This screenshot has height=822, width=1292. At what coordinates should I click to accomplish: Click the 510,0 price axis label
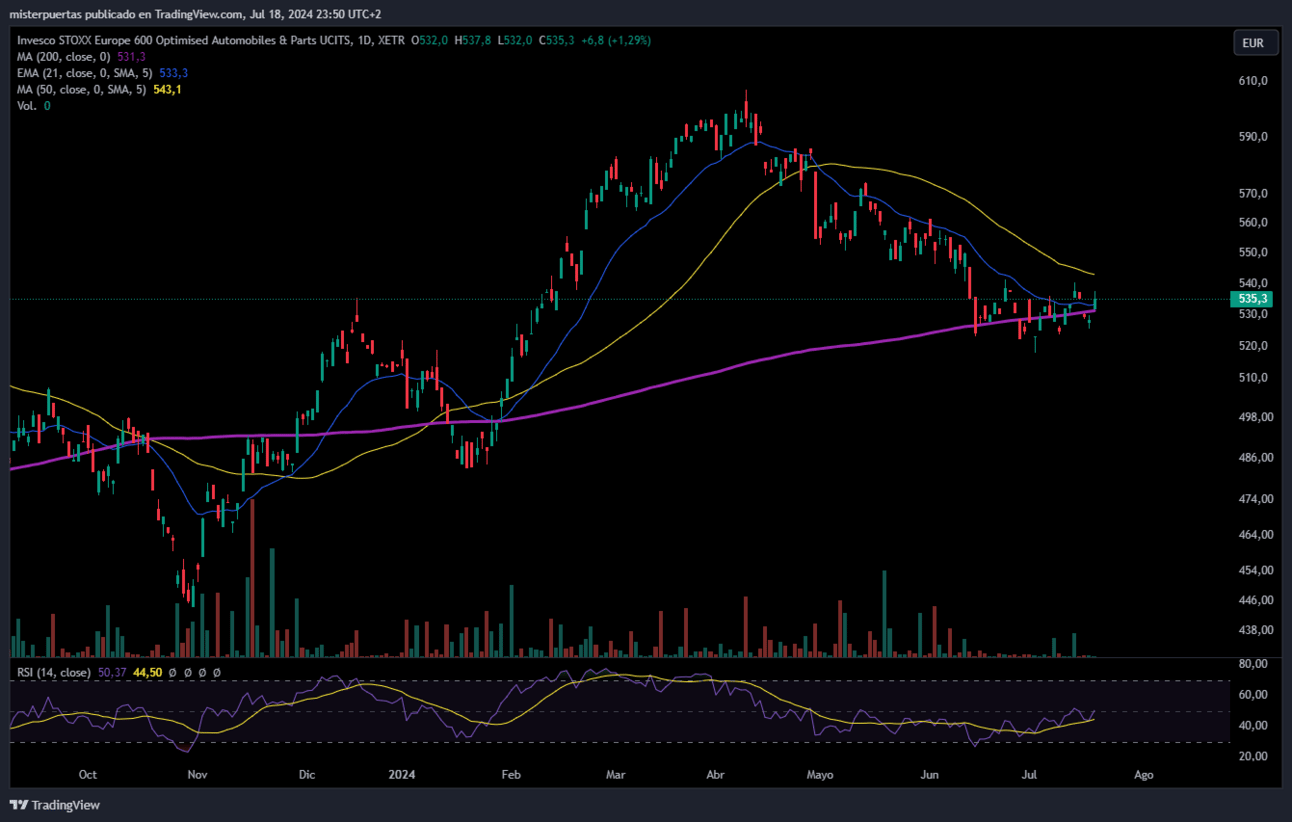tap(1254, 378)
